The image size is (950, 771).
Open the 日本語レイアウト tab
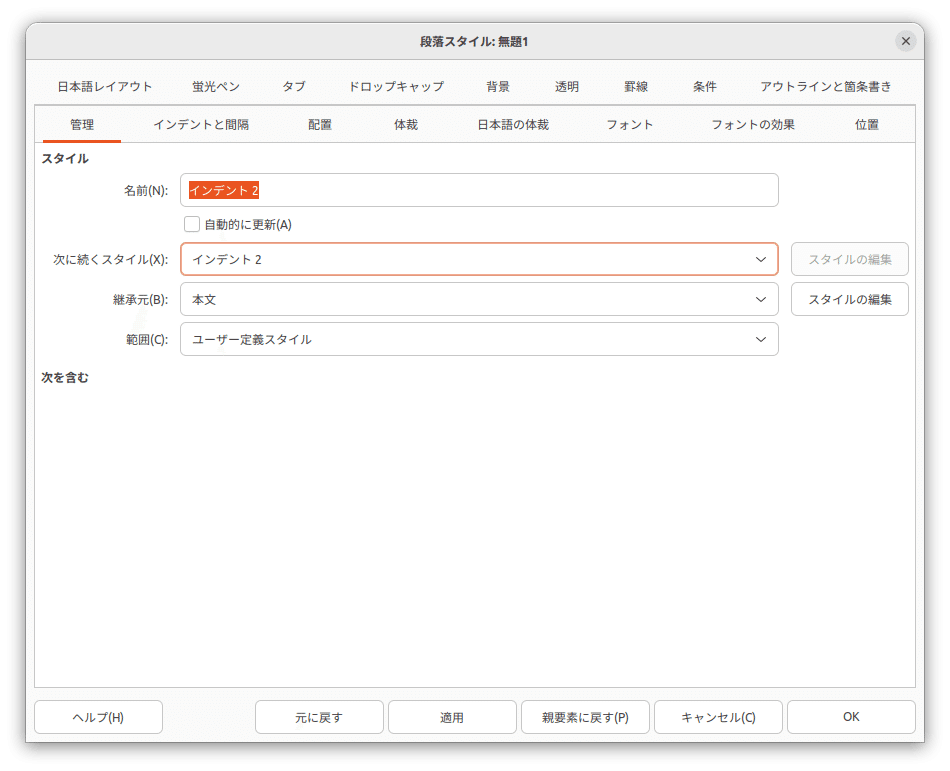[105, 87]
